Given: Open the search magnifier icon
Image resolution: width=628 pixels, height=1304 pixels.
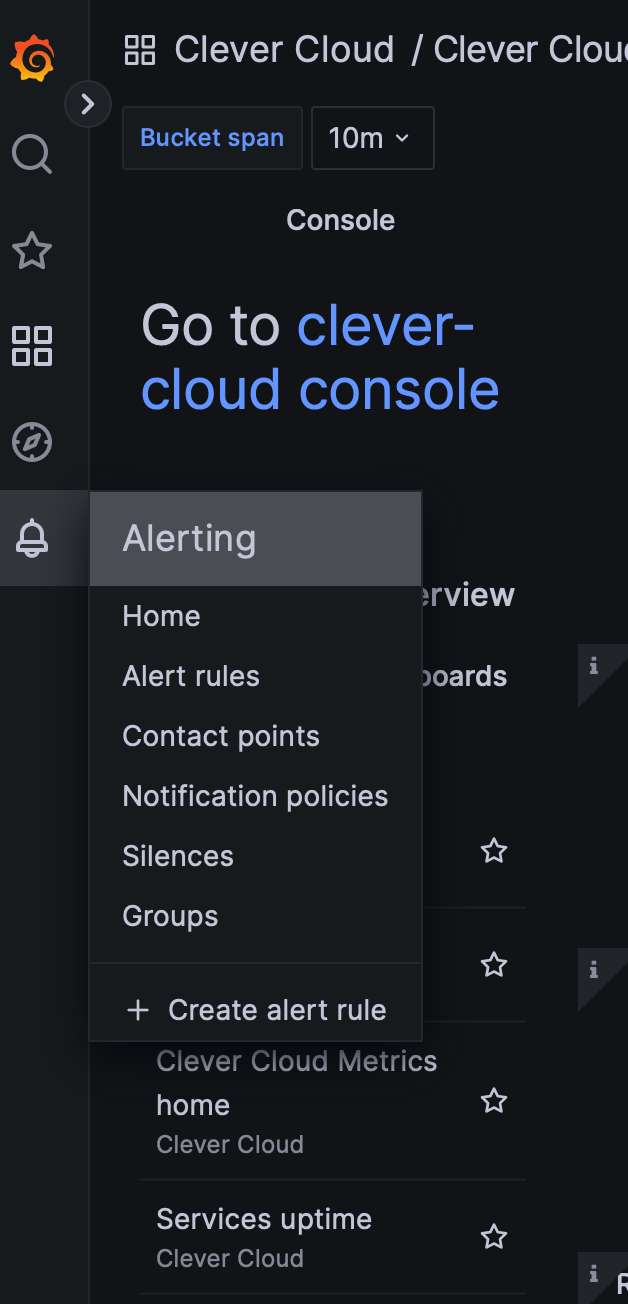Looking at the screenshot, I should pos(32,155).
